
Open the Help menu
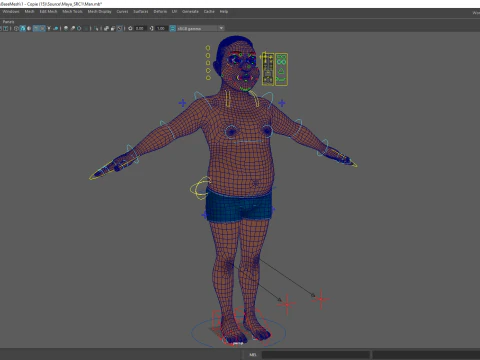click(x=224, y=12)
